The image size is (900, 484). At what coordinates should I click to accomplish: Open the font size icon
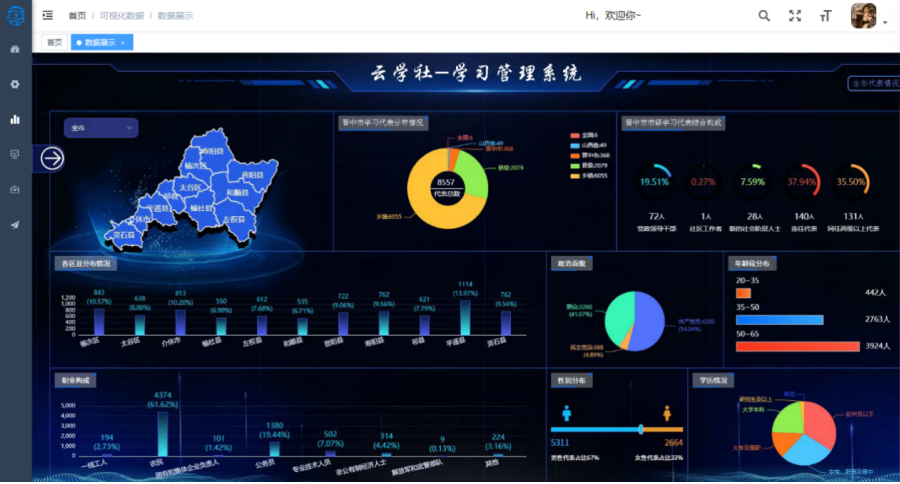point(825,16)
